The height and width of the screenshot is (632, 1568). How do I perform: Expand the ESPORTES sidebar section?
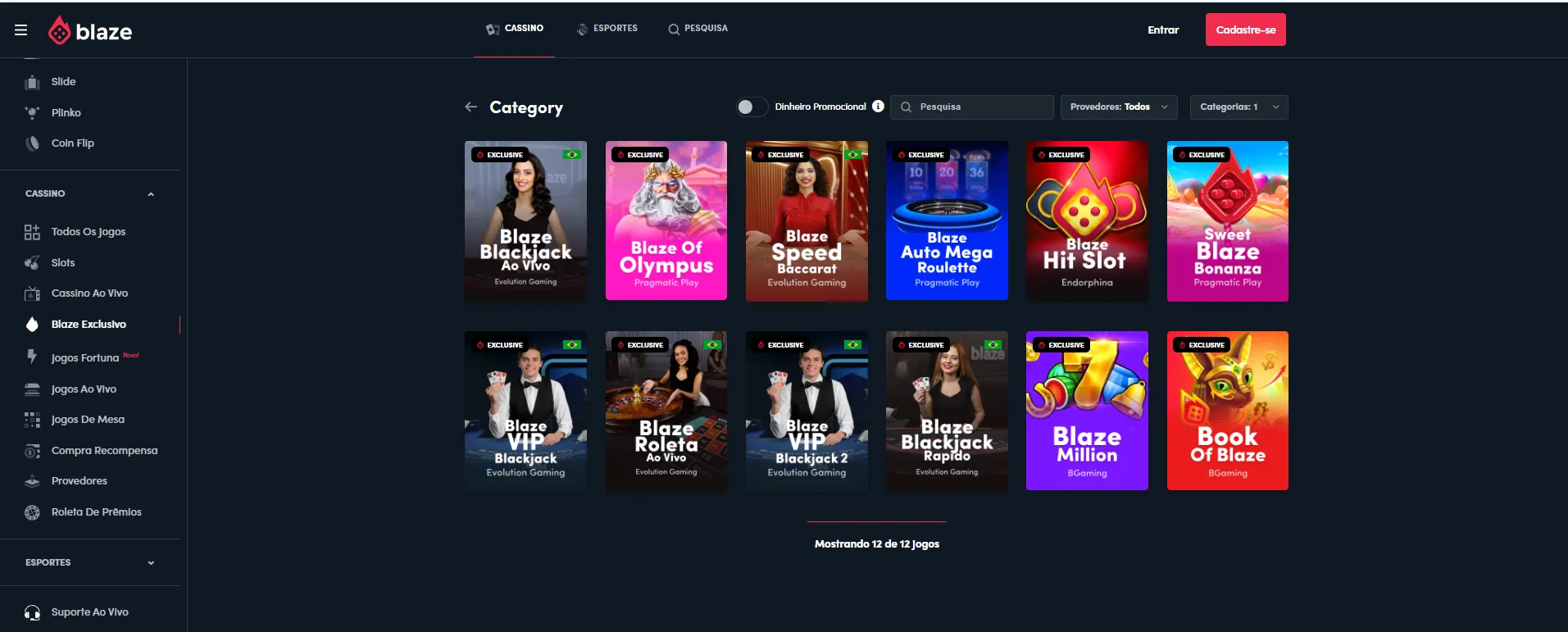click(151, 563)
